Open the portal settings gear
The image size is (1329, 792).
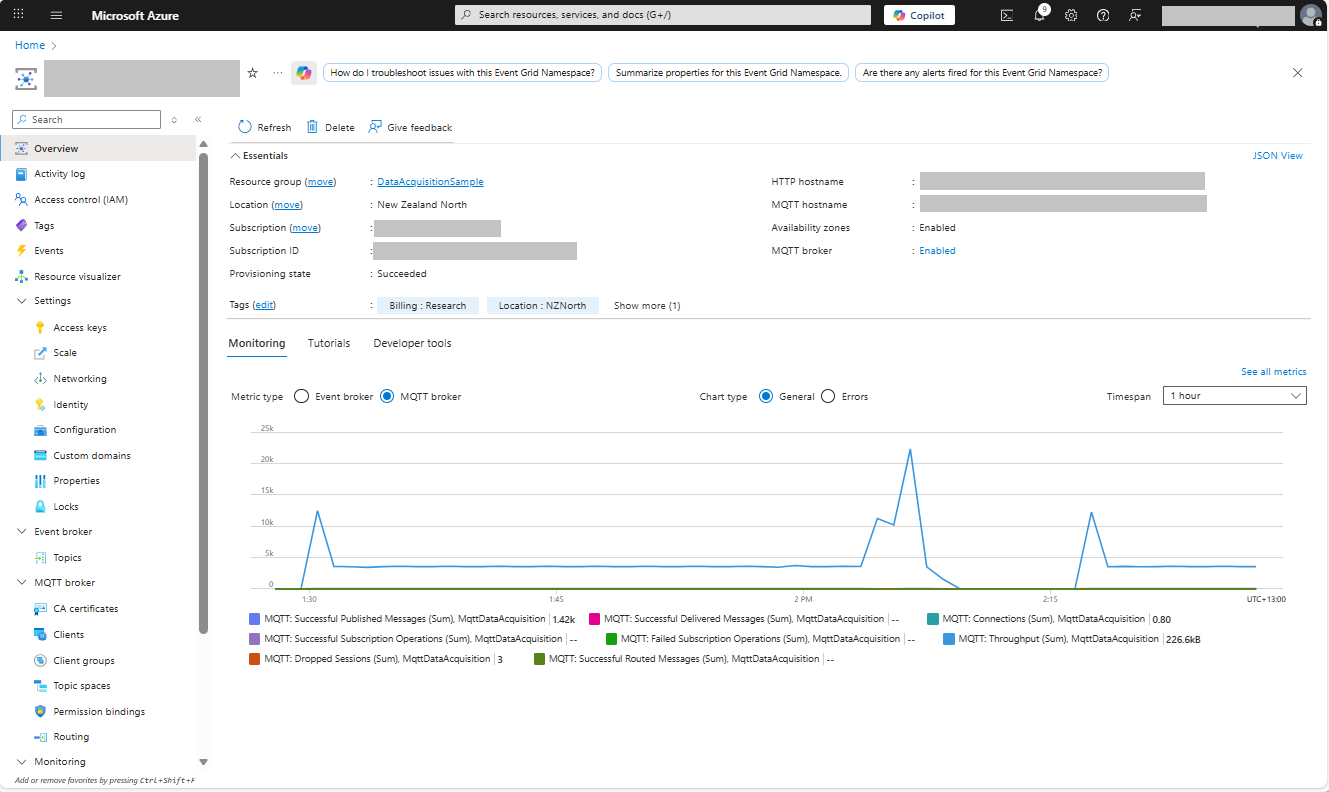point(1071,15)
